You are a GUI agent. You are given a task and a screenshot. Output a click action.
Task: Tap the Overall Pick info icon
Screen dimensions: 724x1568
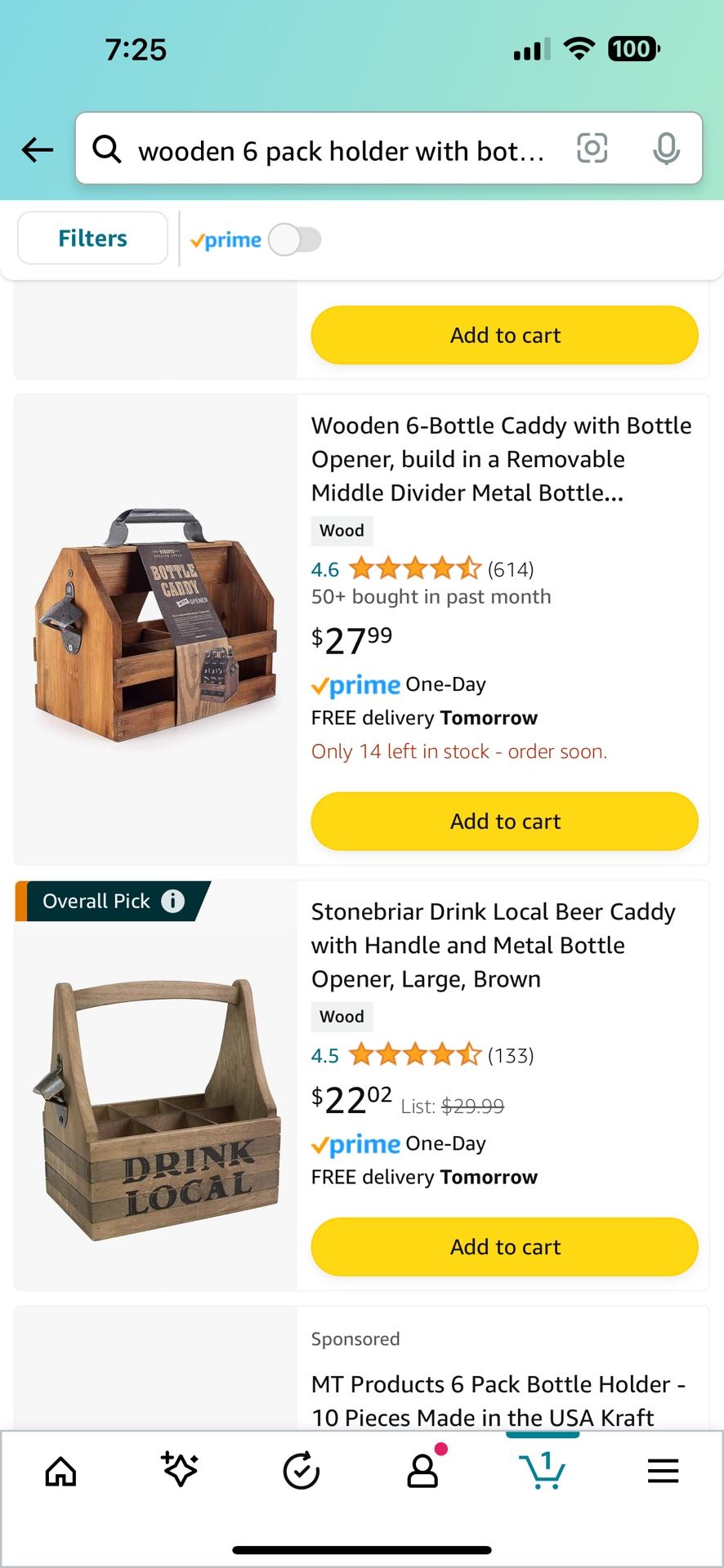tap(173, 901)
